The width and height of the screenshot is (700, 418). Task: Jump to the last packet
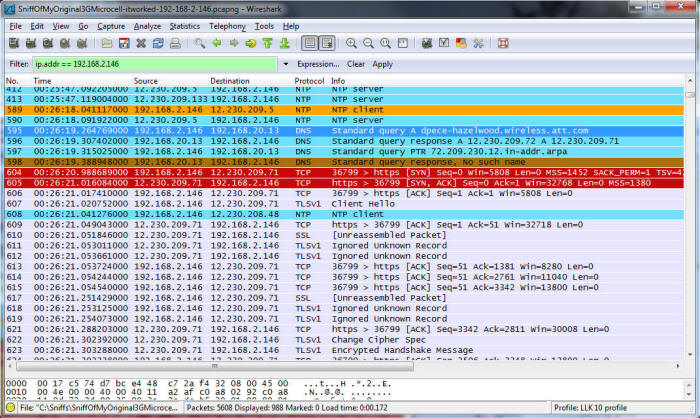tap(285, 43)
